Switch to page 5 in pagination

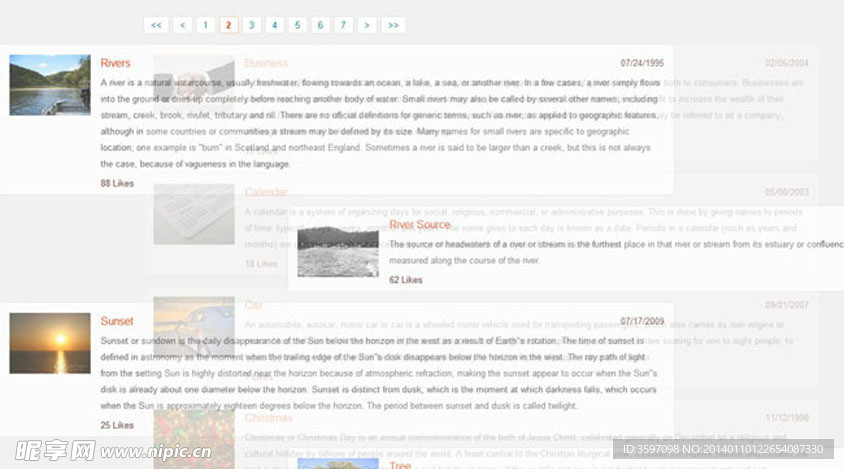(x=297, y=25)
